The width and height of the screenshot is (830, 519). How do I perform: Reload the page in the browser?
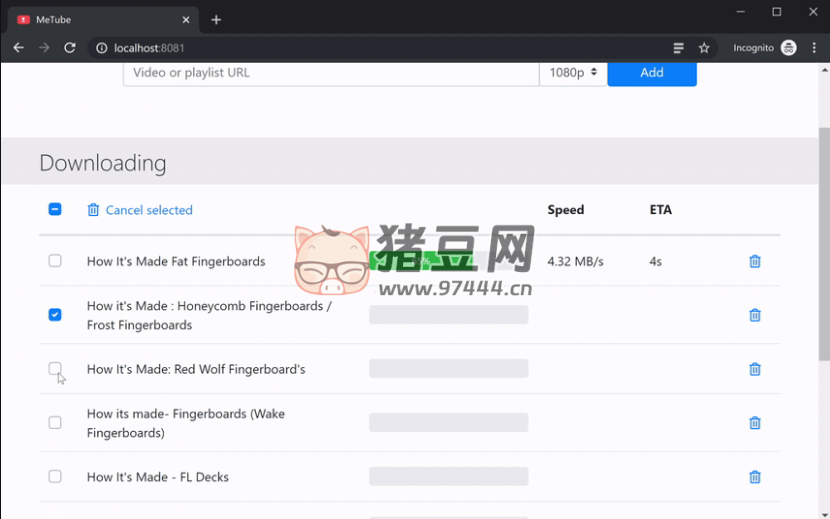pyautogui.click(x=70, y=48)
